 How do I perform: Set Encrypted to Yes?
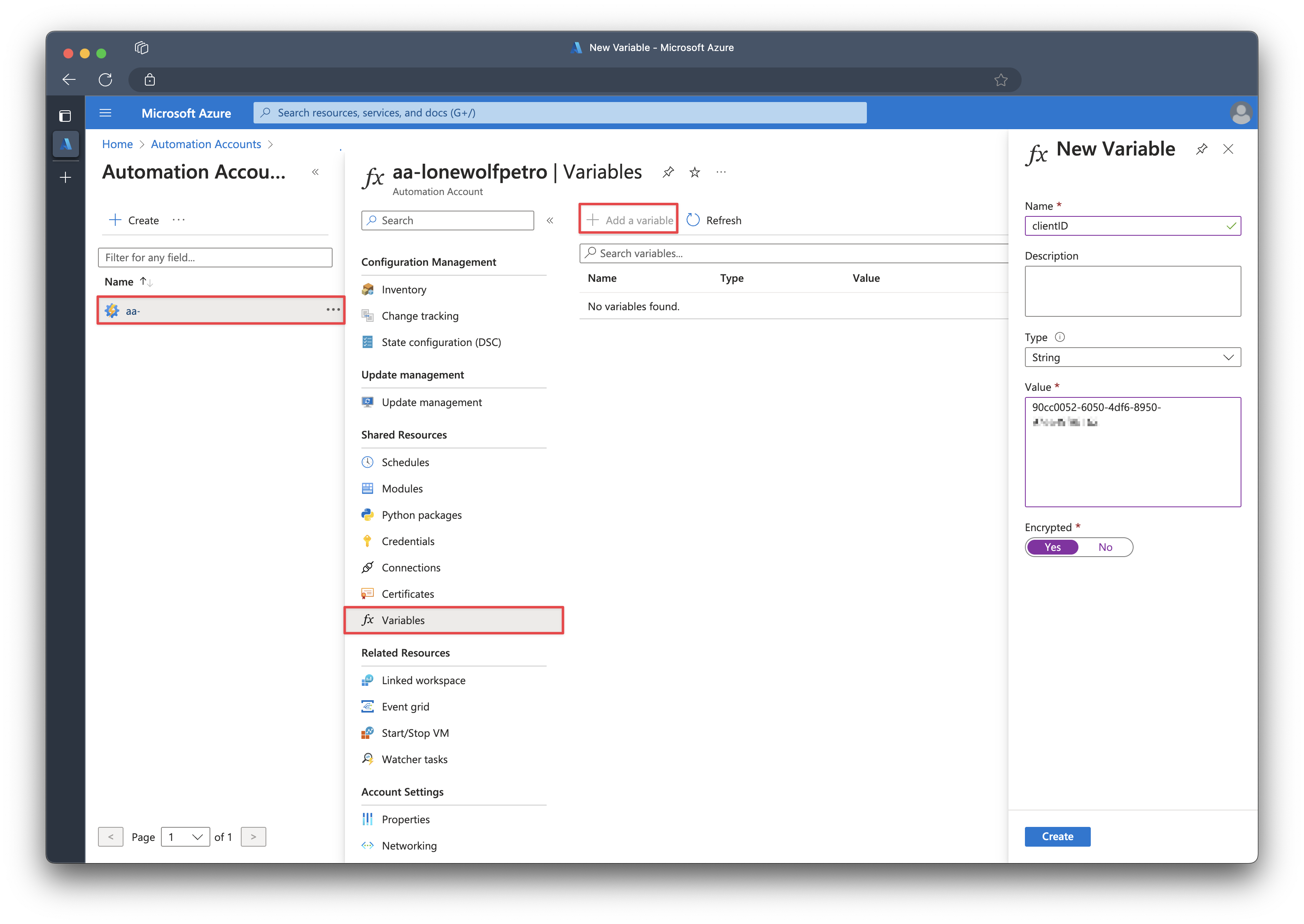pyautogui.click(x=1053, y=547)
